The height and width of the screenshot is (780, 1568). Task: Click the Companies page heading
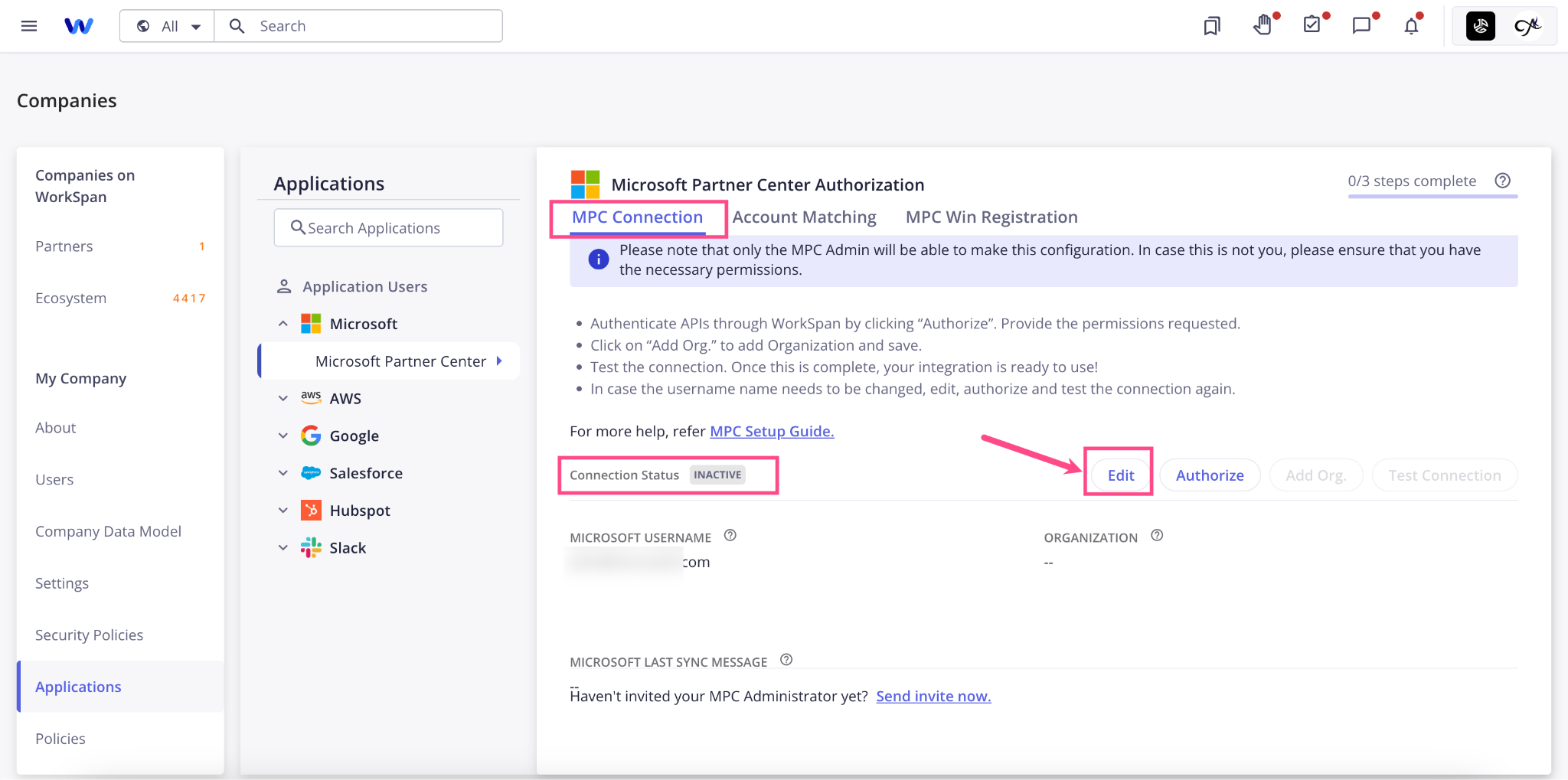click(67, 101)
